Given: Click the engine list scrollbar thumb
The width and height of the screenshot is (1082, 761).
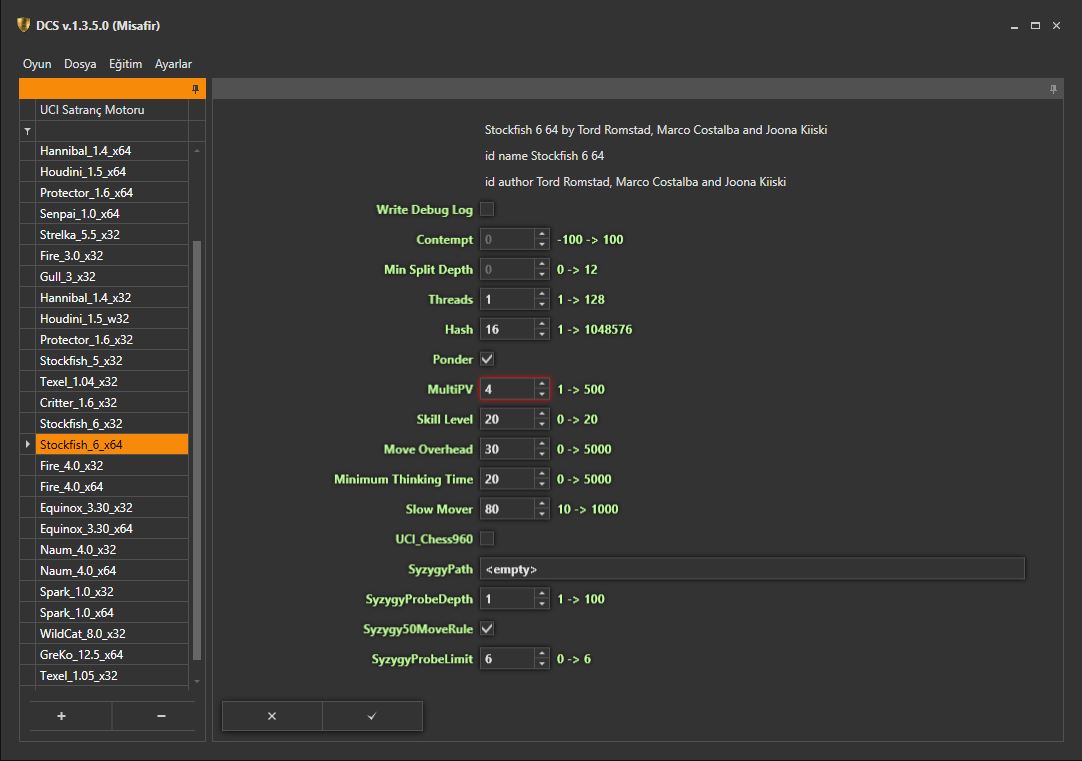Looking at the screenshot, I should 197,450.
